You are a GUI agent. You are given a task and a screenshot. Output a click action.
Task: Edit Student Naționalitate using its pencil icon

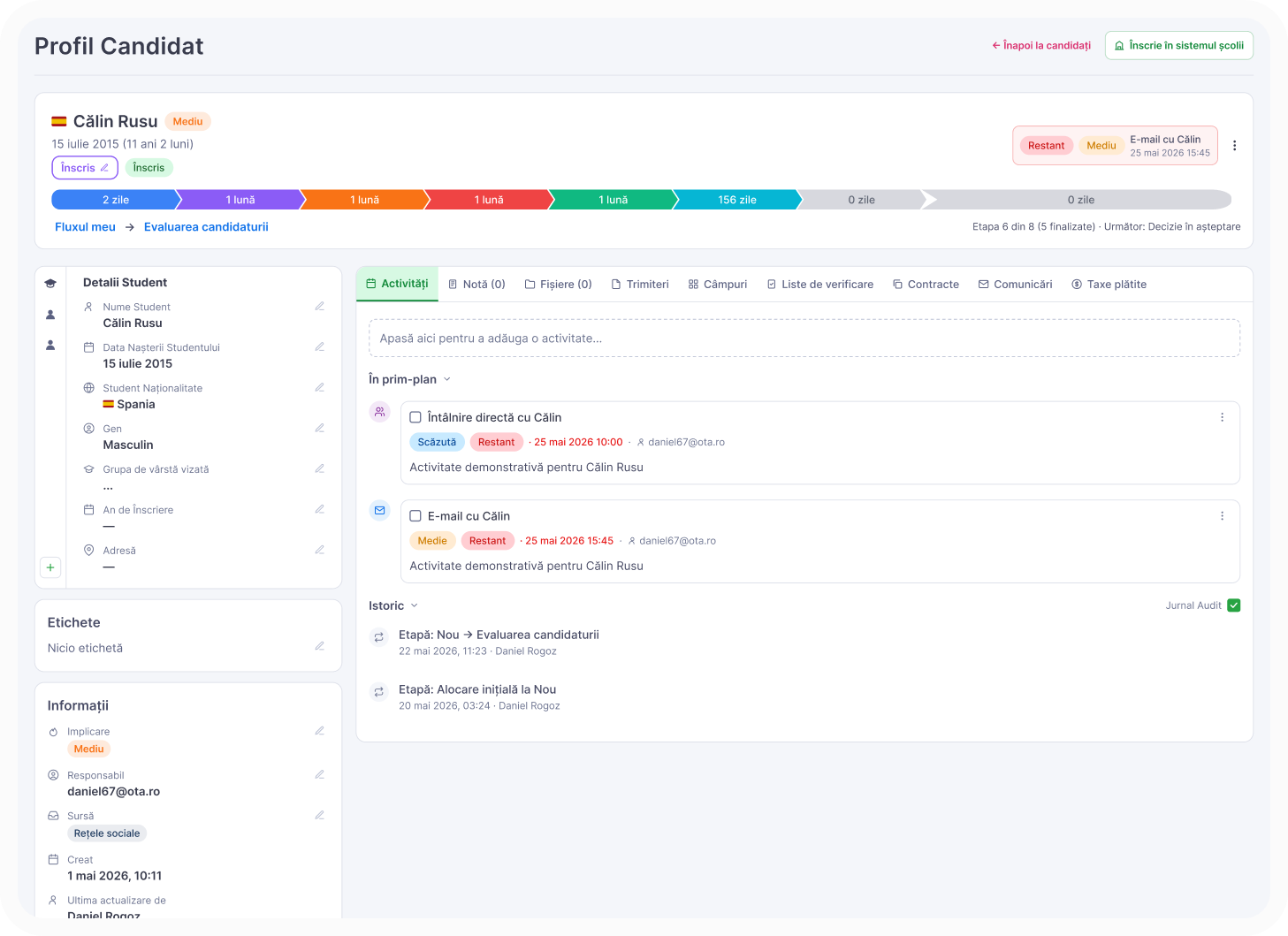pyautogui.click(x=320, y=388)
